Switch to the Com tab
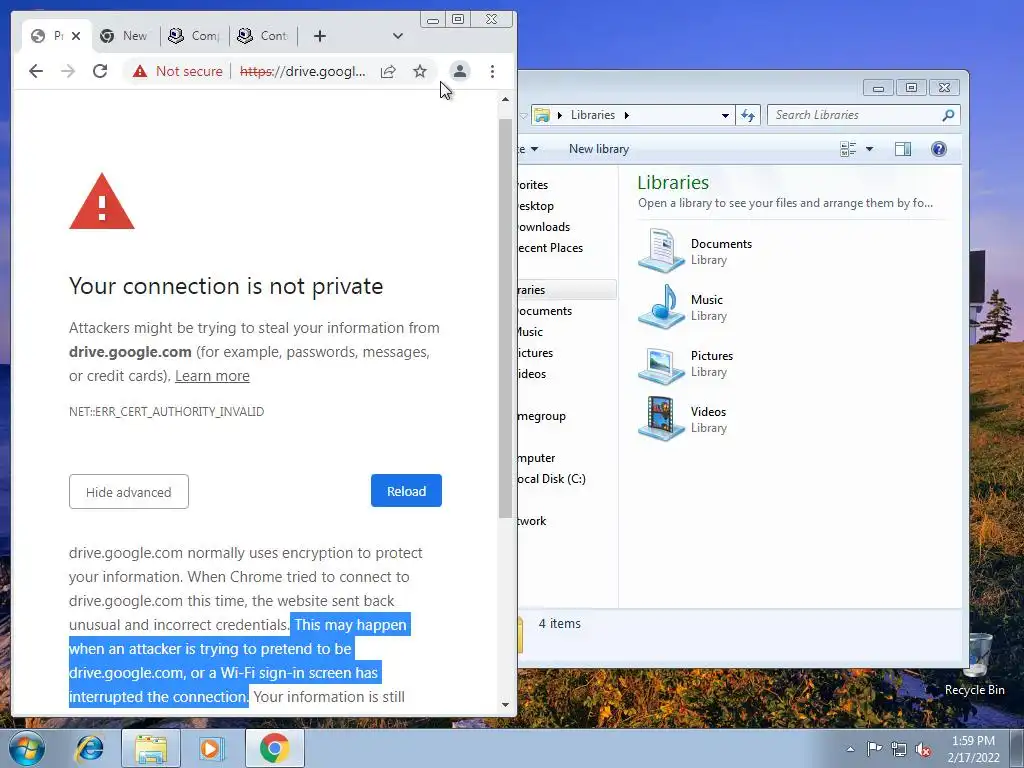This screenshot has width=1024, height=768. [x=194, y=36]
